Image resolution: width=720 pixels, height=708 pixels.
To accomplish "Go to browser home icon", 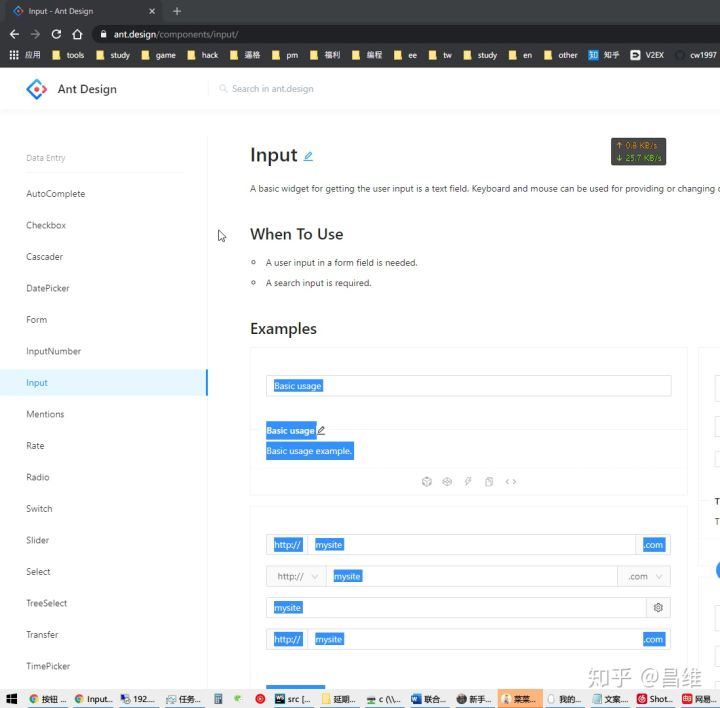I will coord(77,34).
